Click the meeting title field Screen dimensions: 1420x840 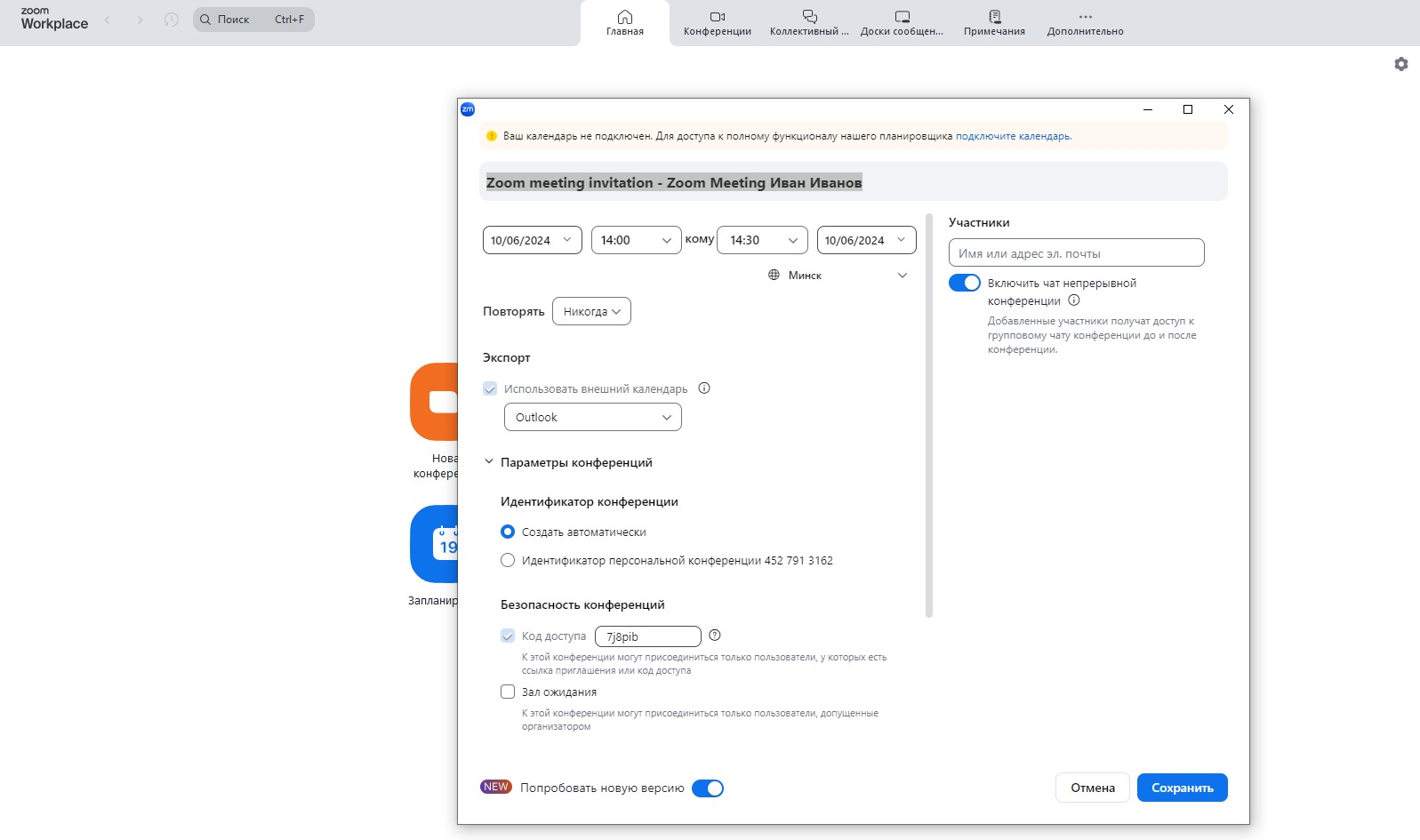[854, 182]
